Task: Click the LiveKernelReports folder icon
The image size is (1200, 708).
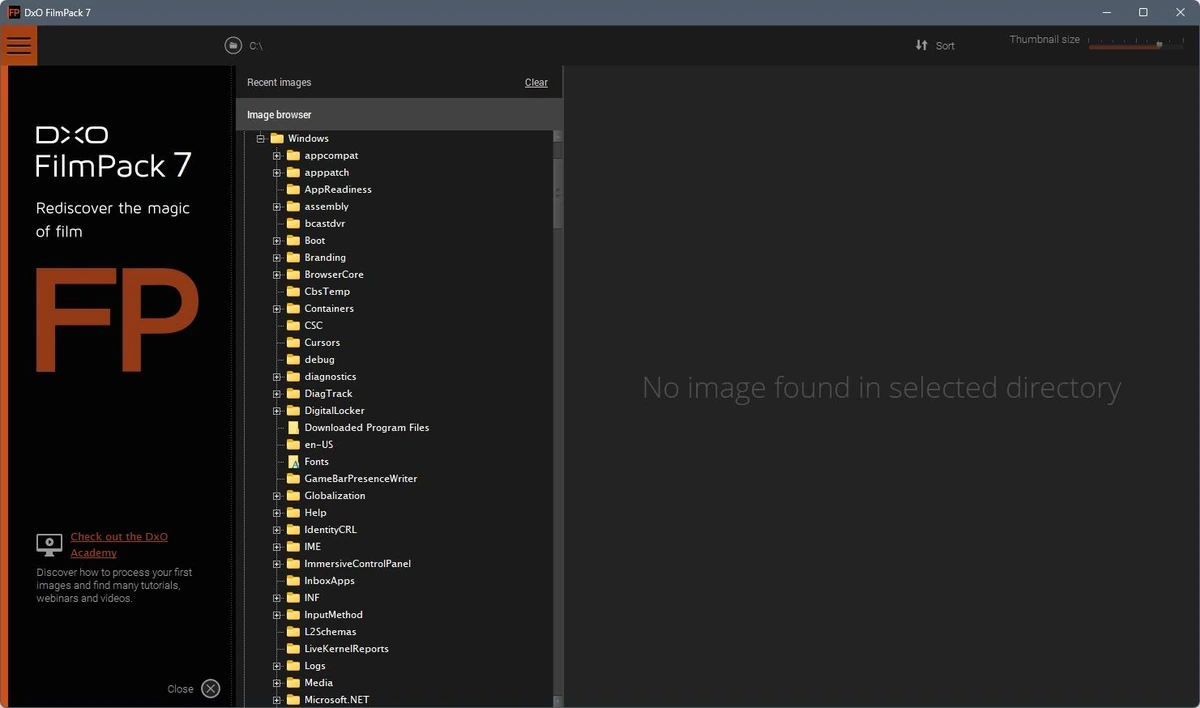Action: (x=294, y=649)
